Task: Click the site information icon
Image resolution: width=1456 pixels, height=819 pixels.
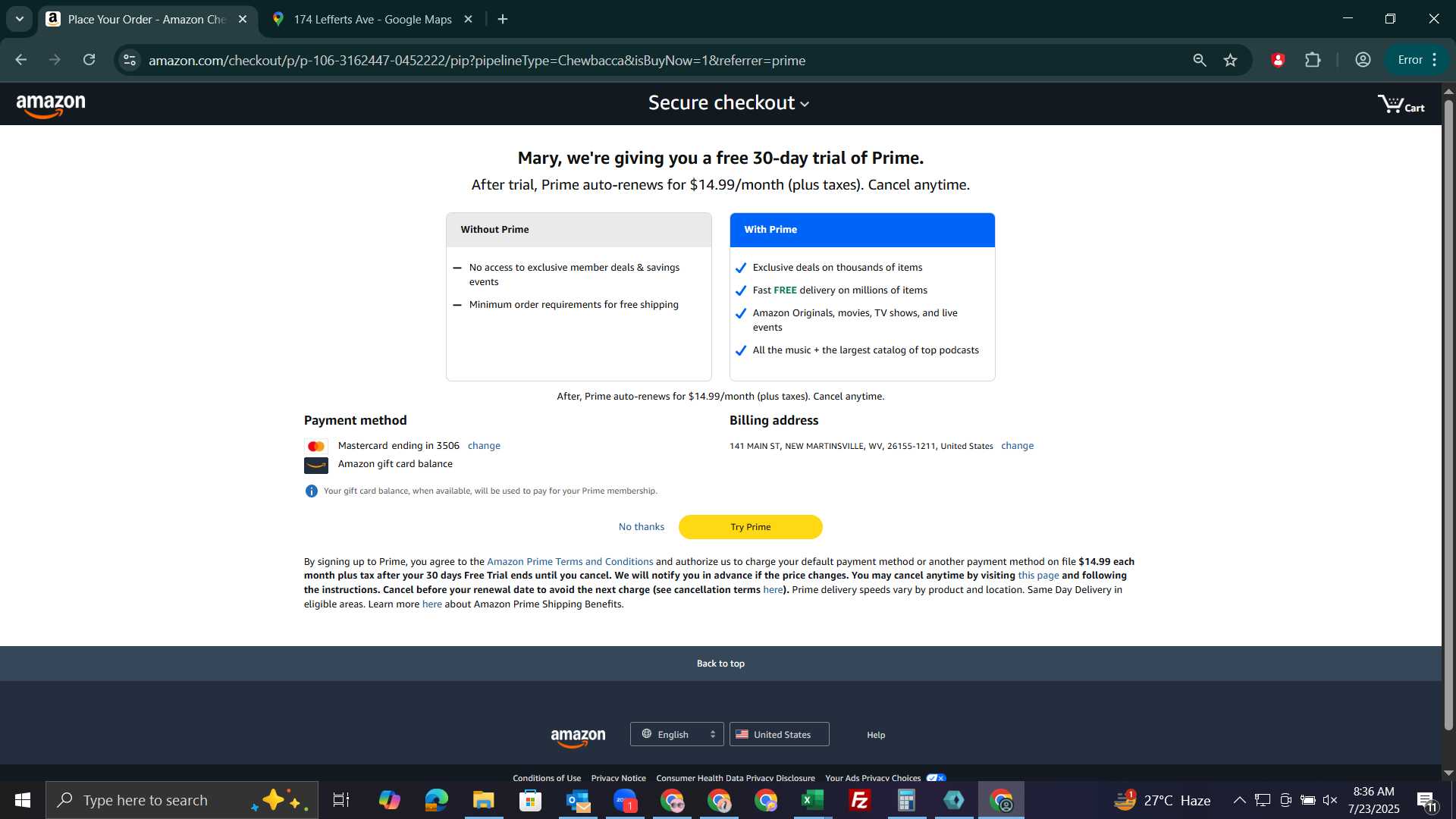Action: (130, 60)
